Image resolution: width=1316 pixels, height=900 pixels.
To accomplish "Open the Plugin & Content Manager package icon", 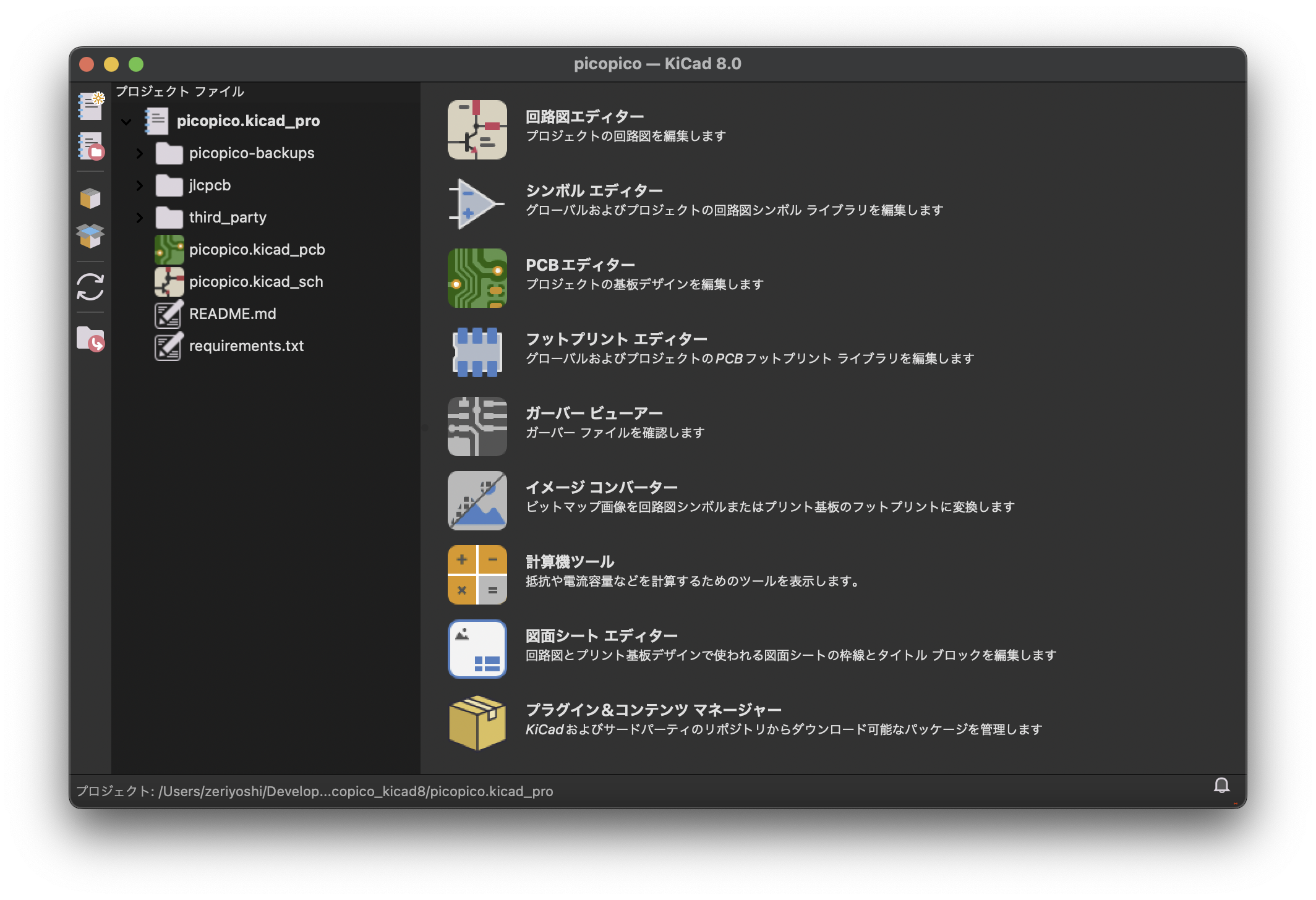I will coord(477,723).
